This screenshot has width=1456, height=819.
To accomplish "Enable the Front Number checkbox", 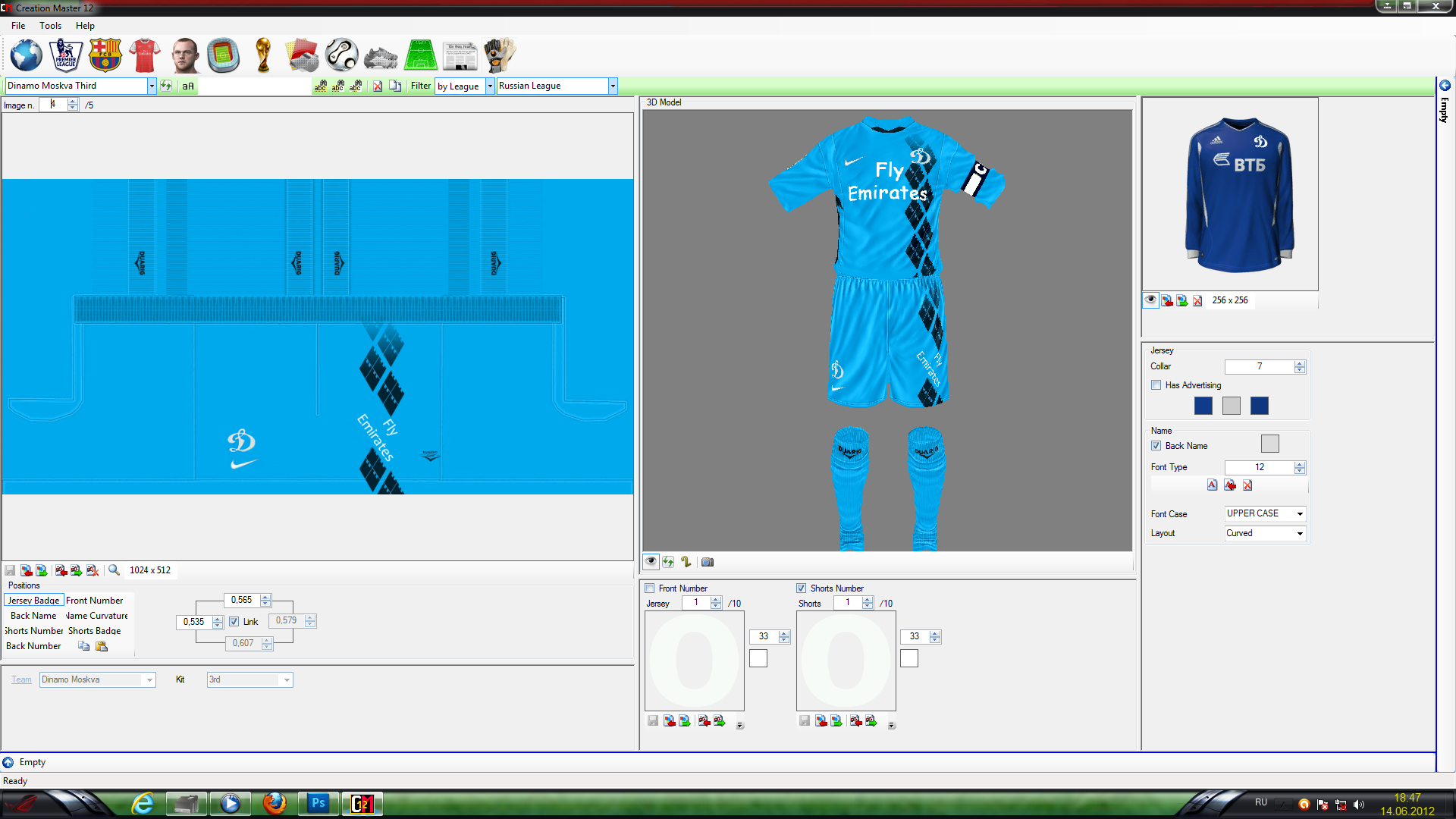I will [650, 588].
